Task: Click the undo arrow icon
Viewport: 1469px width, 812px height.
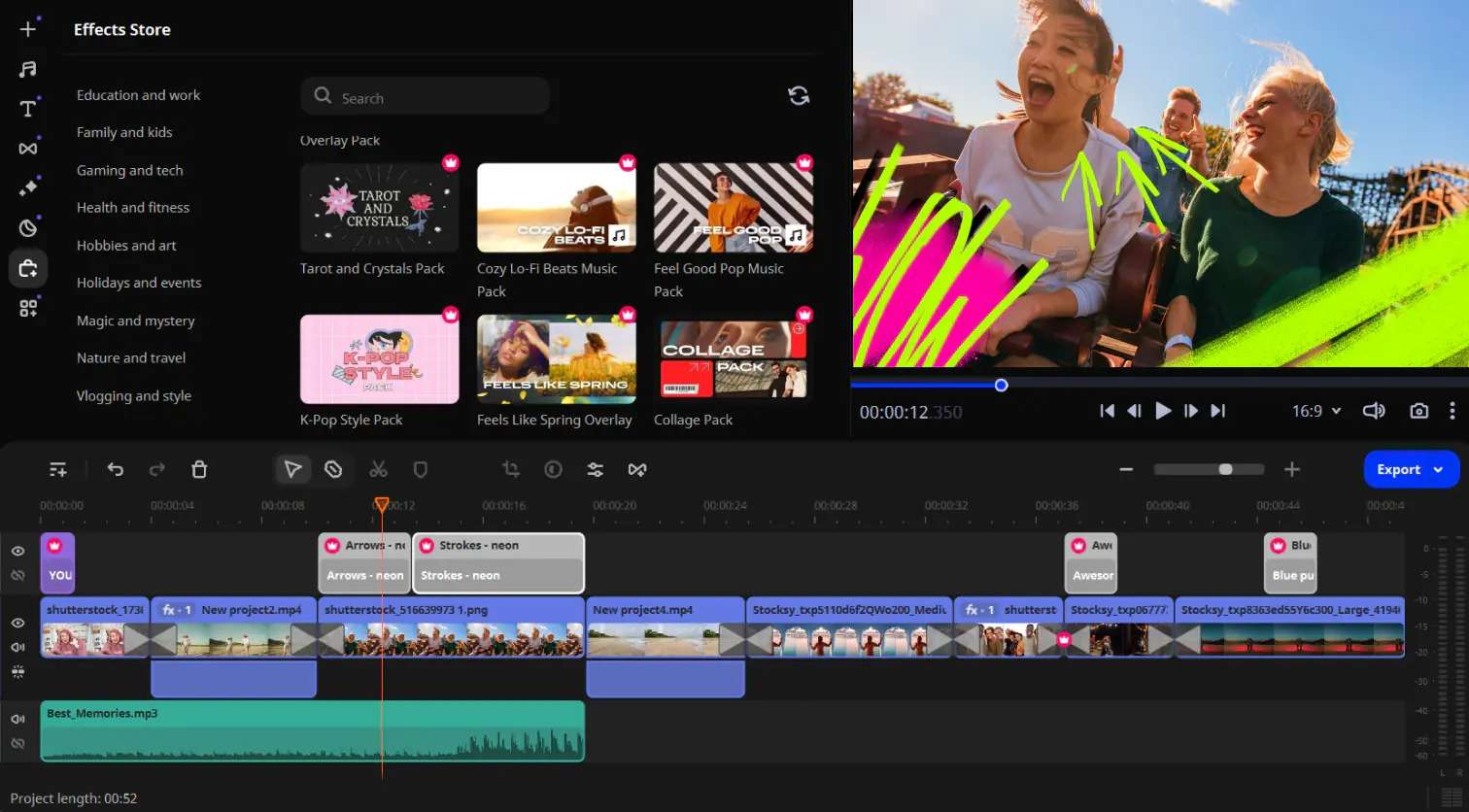Action: 116,470
